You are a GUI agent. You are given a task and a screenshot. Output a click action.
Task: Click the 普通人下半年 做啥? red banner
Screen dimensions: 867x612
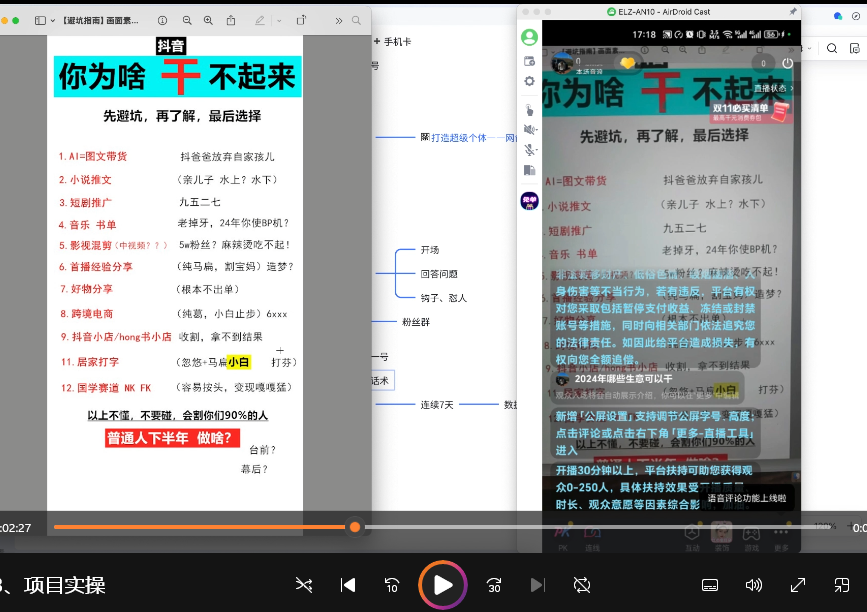tap(173, 438)
